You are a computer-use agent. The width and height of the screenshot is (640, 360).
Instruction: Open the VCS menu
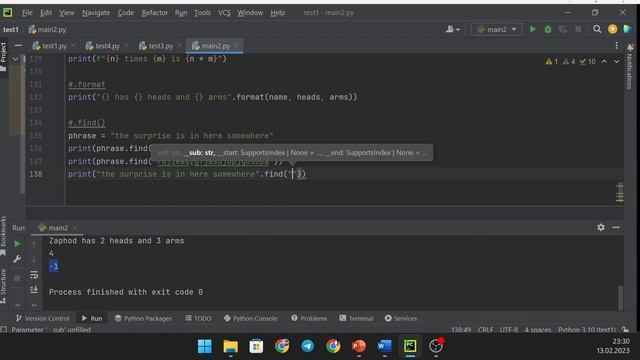[x=224, y=13]
